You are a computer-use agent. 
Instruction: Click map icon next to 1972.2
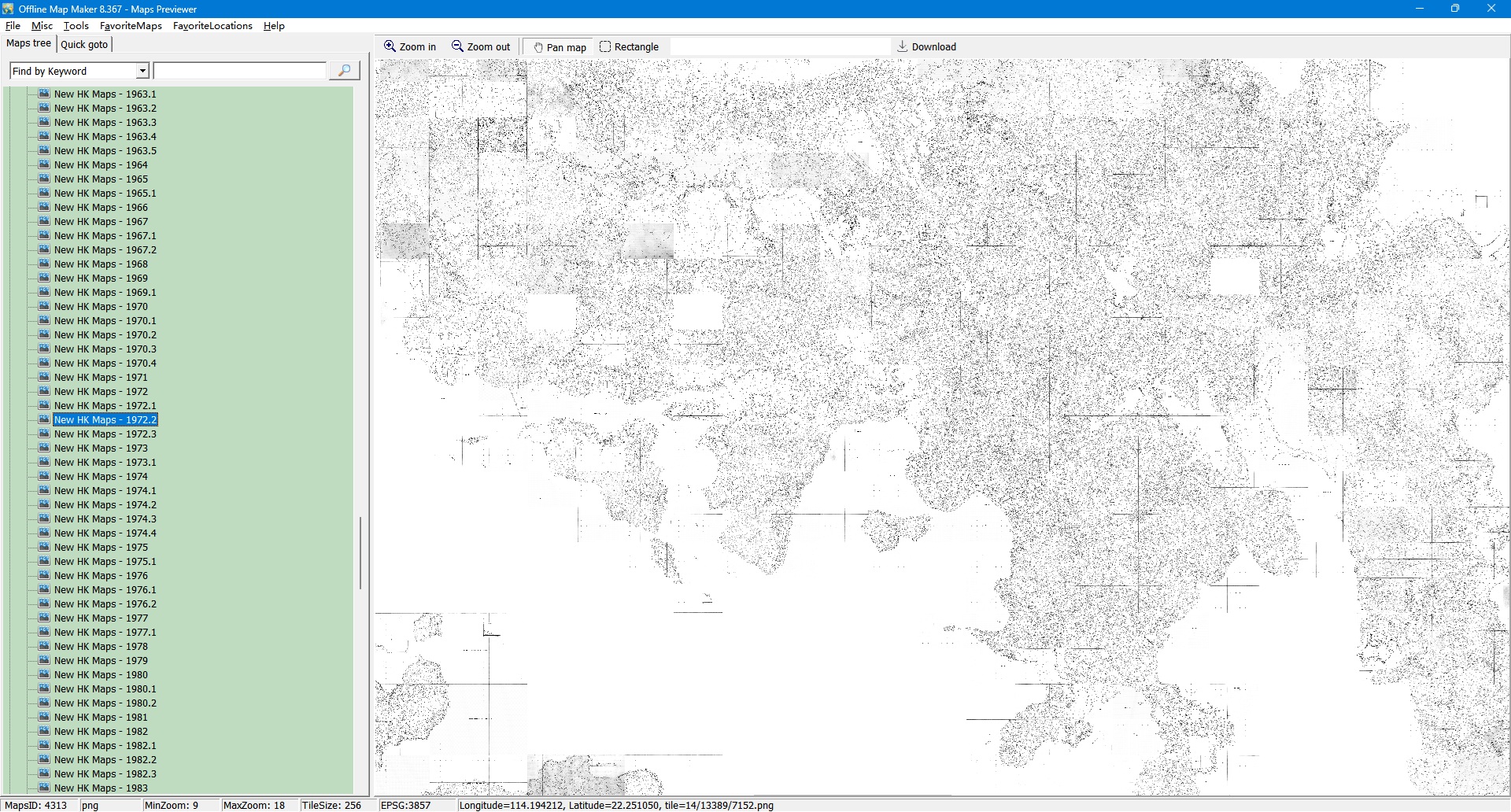click(44, 419)
